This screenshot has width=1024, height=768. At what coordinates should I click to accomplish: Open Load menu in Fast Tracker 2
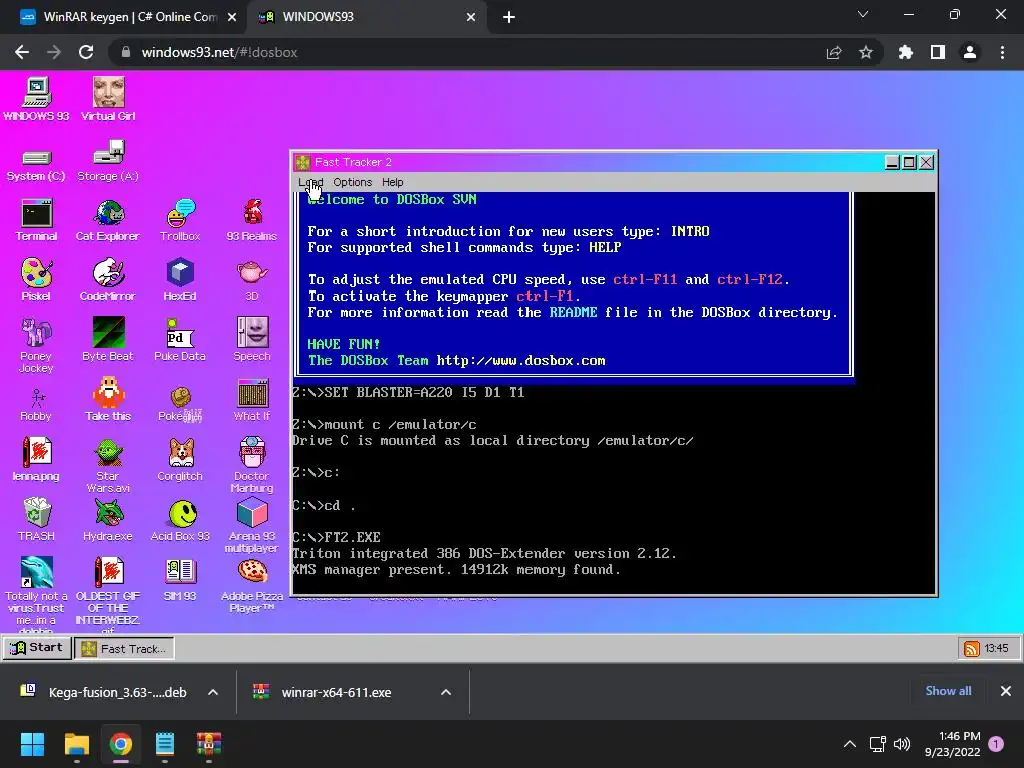tap(310, 182)
